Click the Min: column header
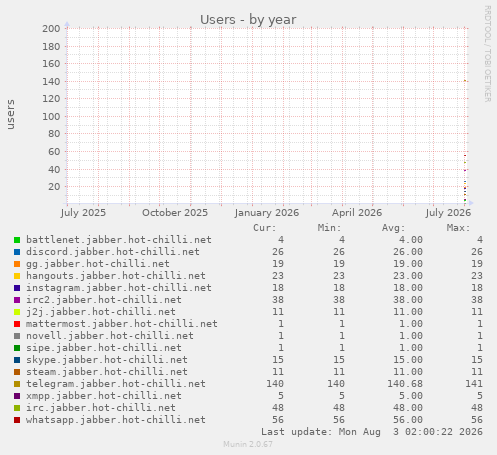Viewport: 497px width, 455px height. (x=329, y=228)
